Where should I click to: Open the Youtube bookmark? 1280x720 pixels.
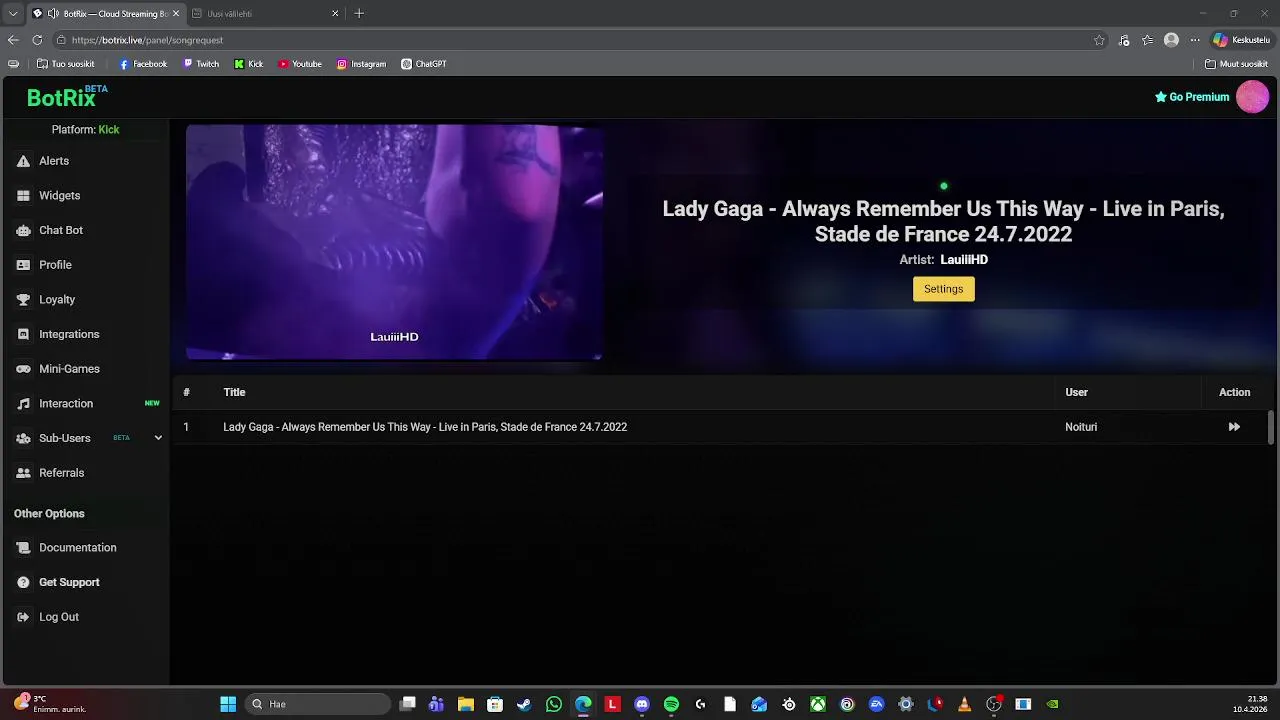click(300, 64)
